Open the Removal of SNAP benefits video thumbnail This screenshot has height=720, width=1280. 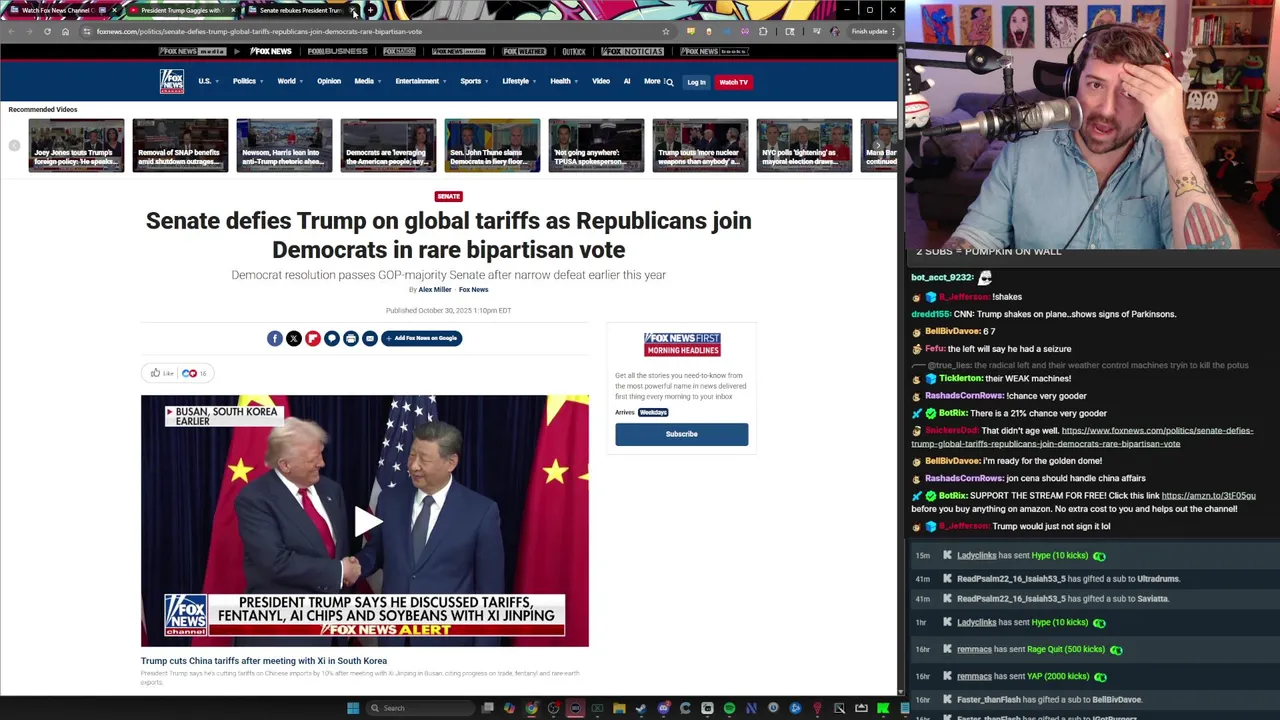tap(180, 145)
